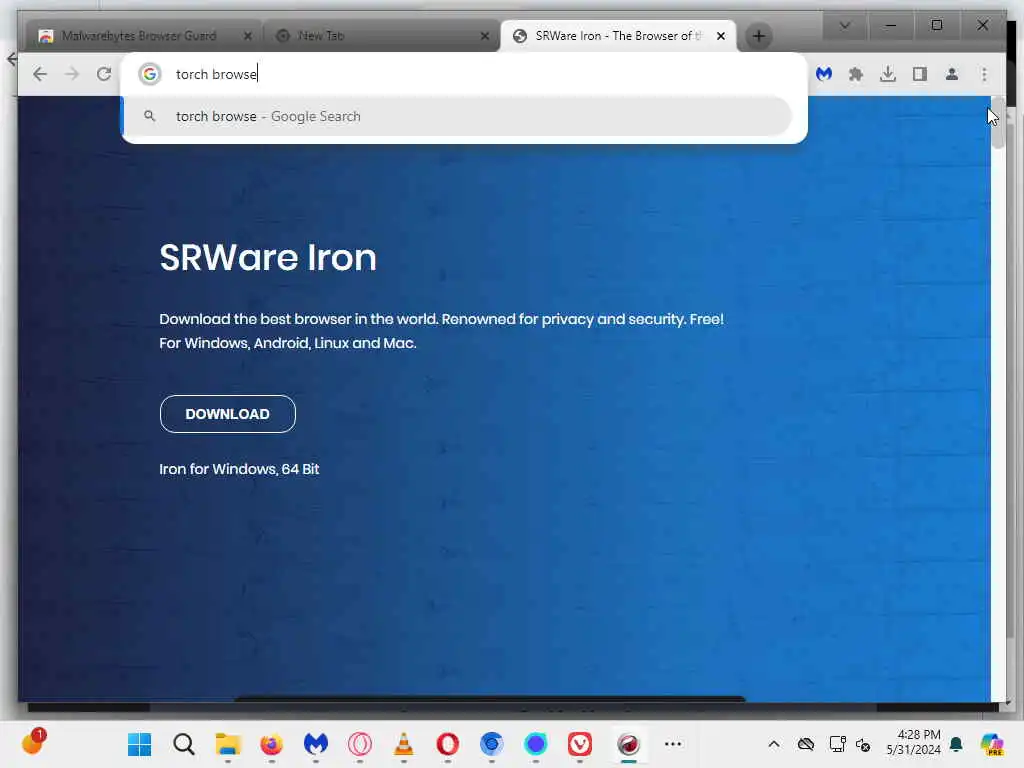Image resolution: width=1024 pixels, height=768 pixels.
Task: Select the SRWare Iron tab
Action: (x=617, y=36)
